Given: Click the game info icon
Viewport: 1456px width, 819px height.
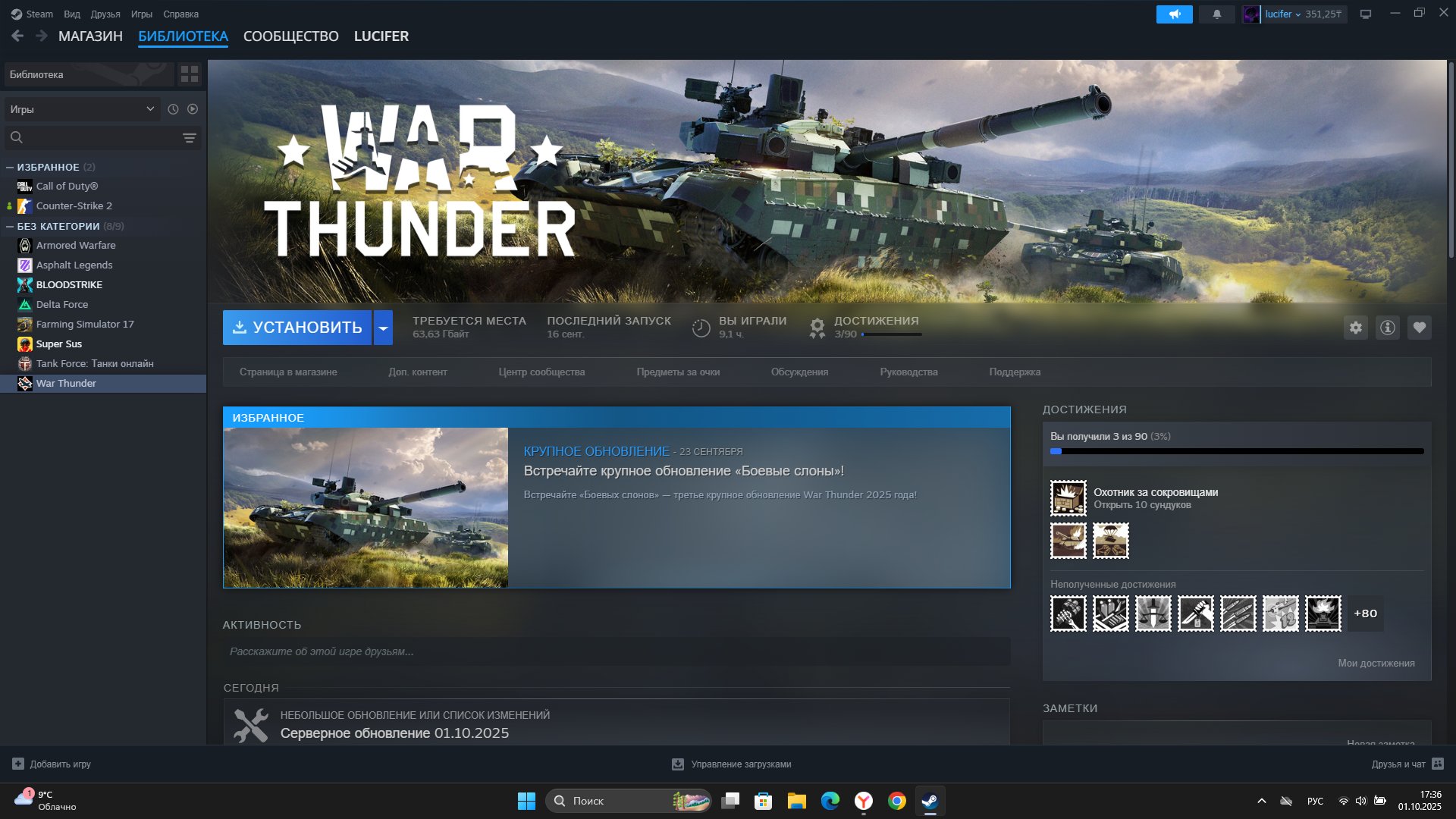Looking at the screenshot, I should tap(1387, 328).
